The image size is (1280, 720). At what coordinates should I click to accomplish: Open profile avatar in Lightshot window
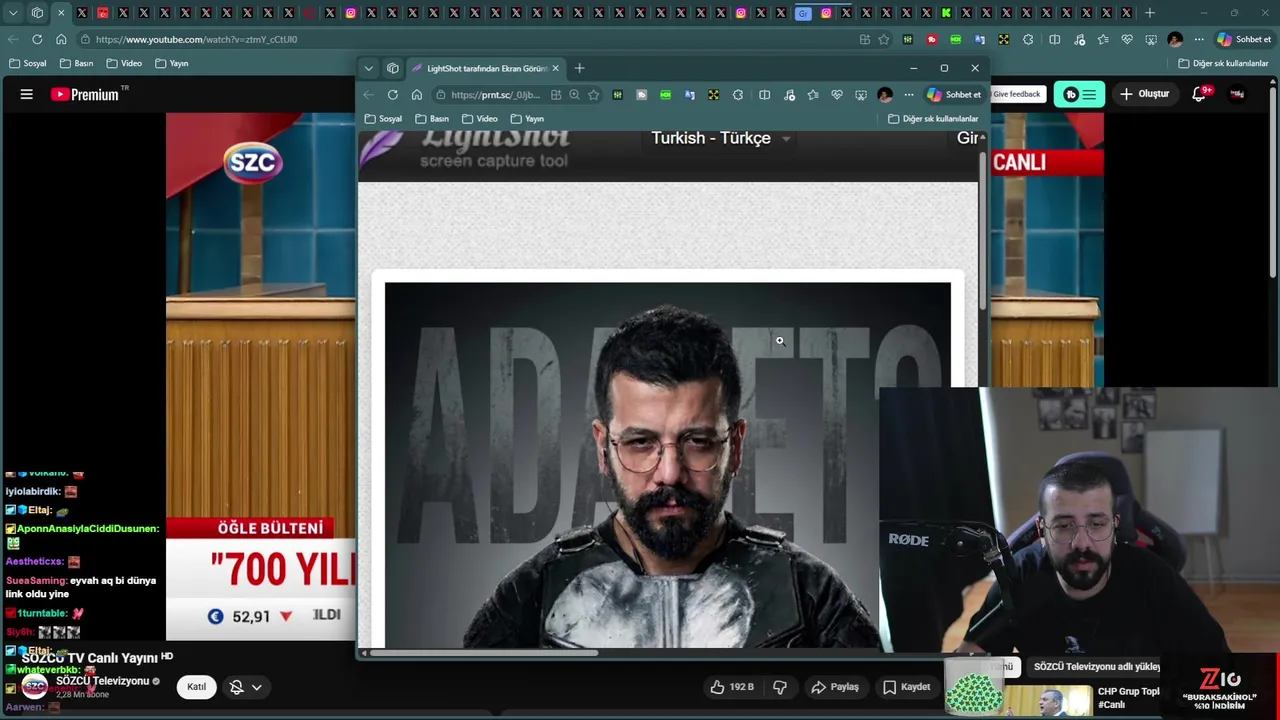click(885, 95)
